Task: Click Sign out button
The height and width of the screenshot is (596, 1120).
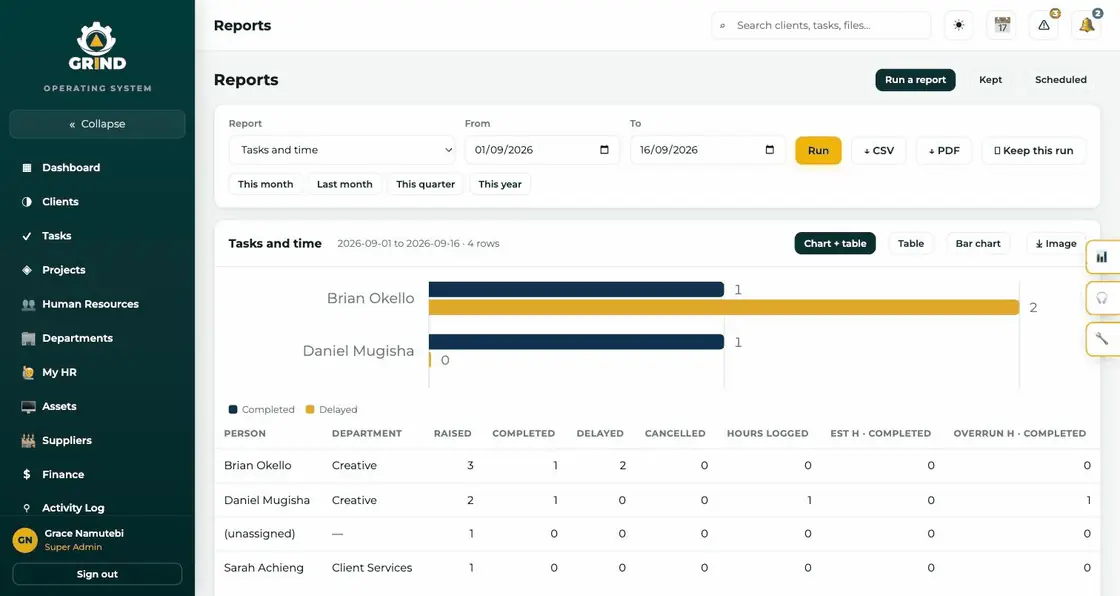Action: click(97, 575)
